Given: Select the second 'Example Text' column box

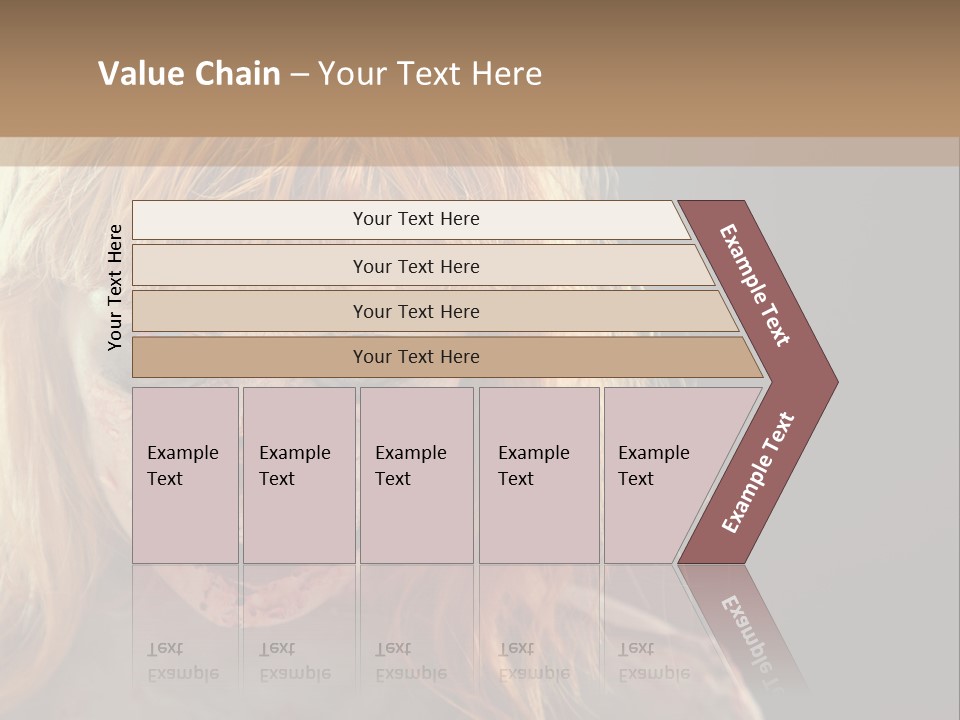Looking at the screenshot, I should (299, 475).
